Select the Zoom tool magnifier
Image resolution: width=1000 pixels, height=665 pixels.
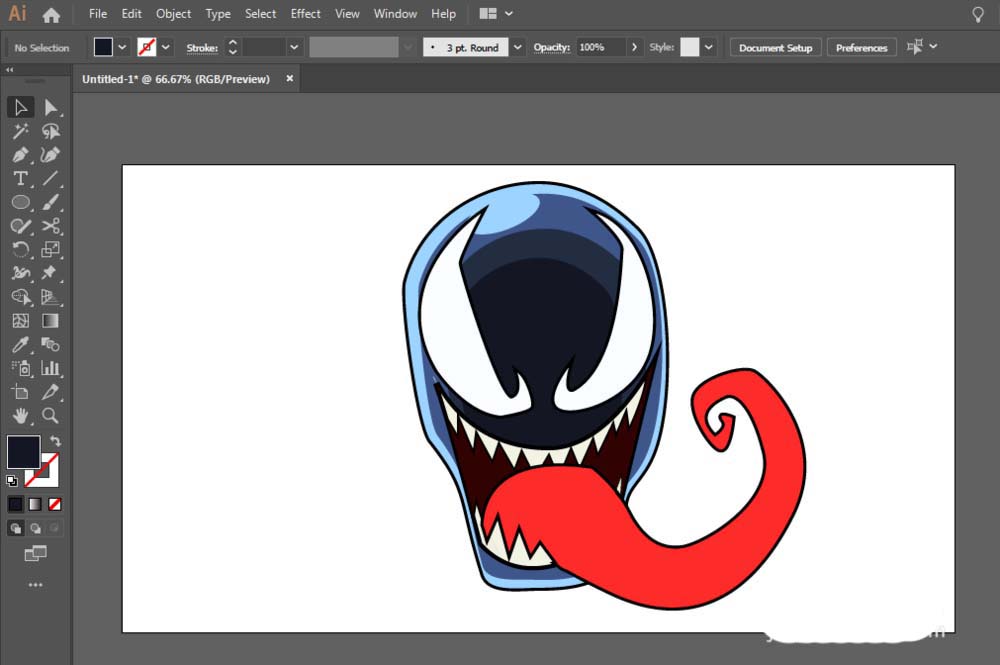(51, 416)
